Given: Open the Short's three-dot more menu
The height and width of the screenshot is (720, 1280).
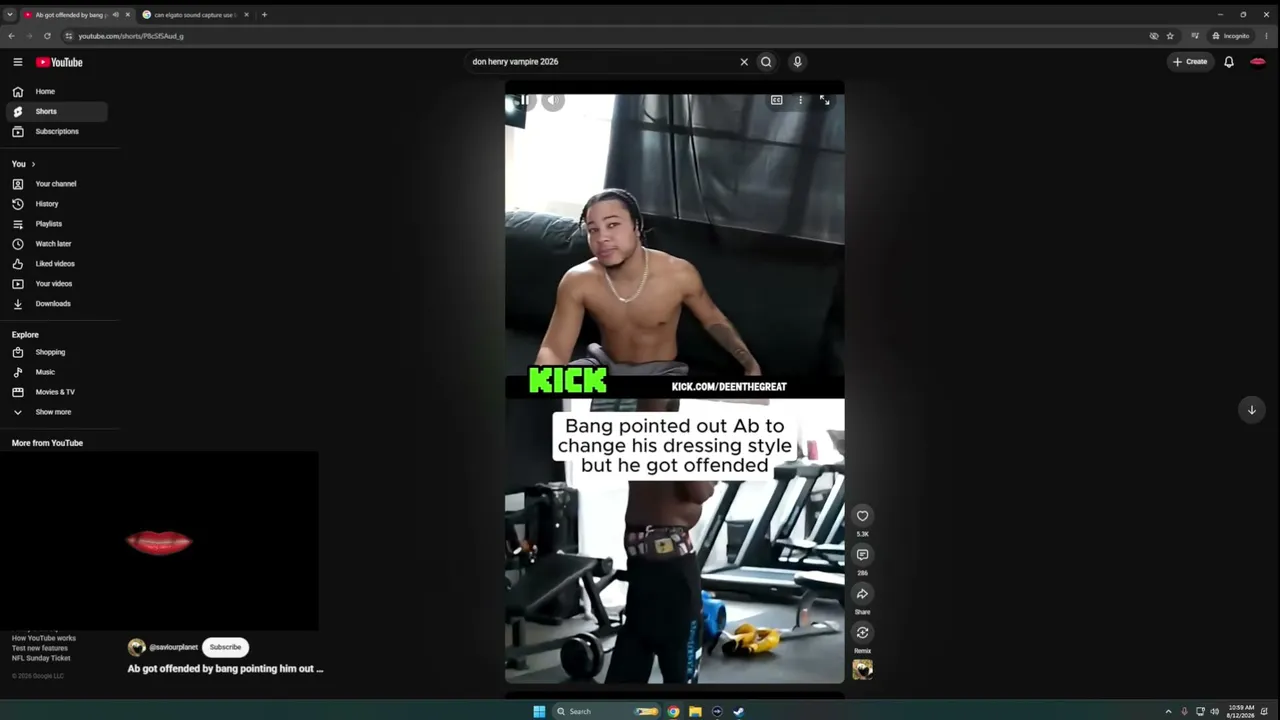Looking at the screenshot, I should point(800,100).
